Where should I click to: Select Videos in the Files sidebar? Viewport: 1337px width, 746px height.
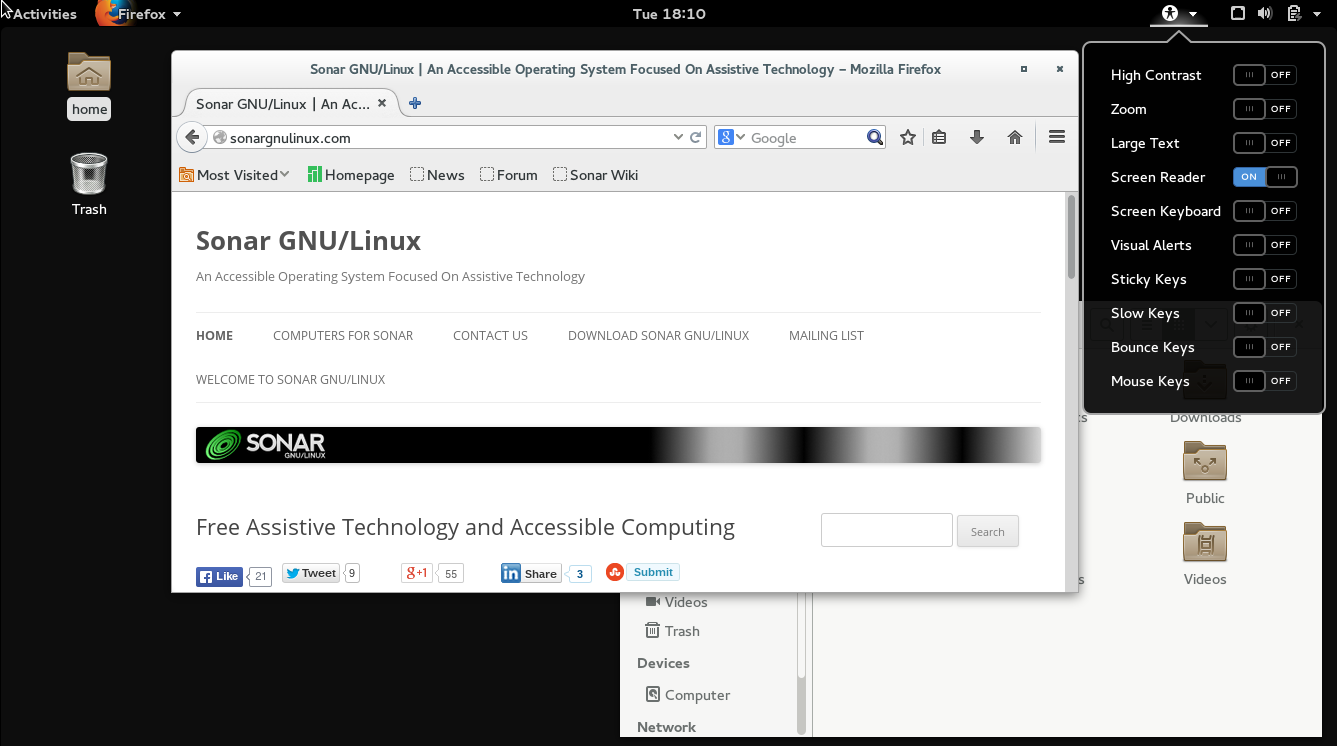677,602
